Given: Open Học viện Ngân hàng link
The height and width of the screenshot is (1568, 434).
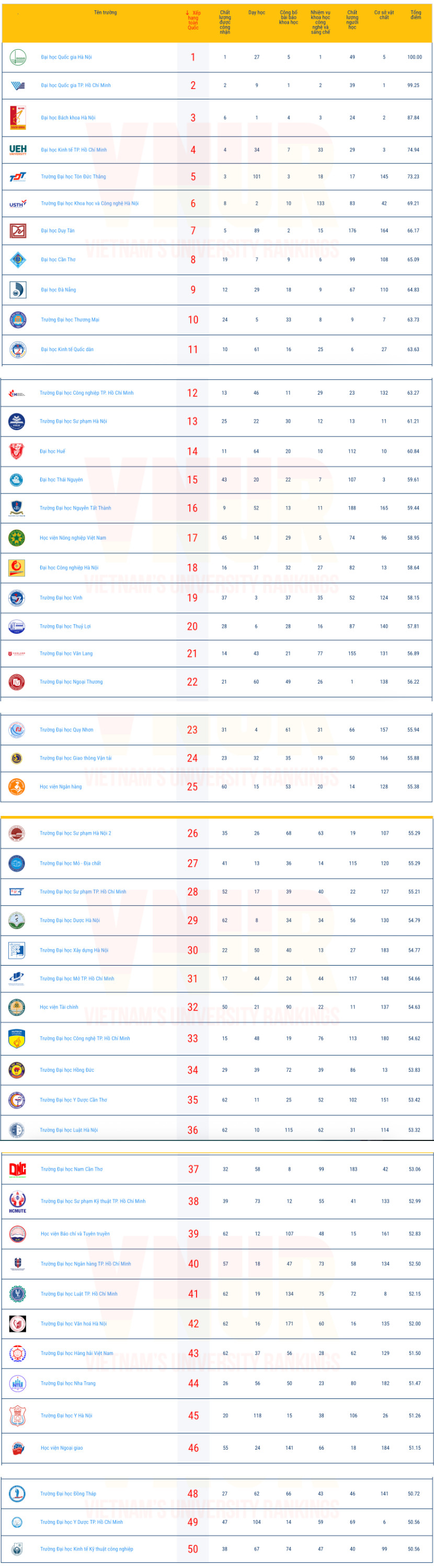Looking at the screenshot, I should tap(60, 787).
